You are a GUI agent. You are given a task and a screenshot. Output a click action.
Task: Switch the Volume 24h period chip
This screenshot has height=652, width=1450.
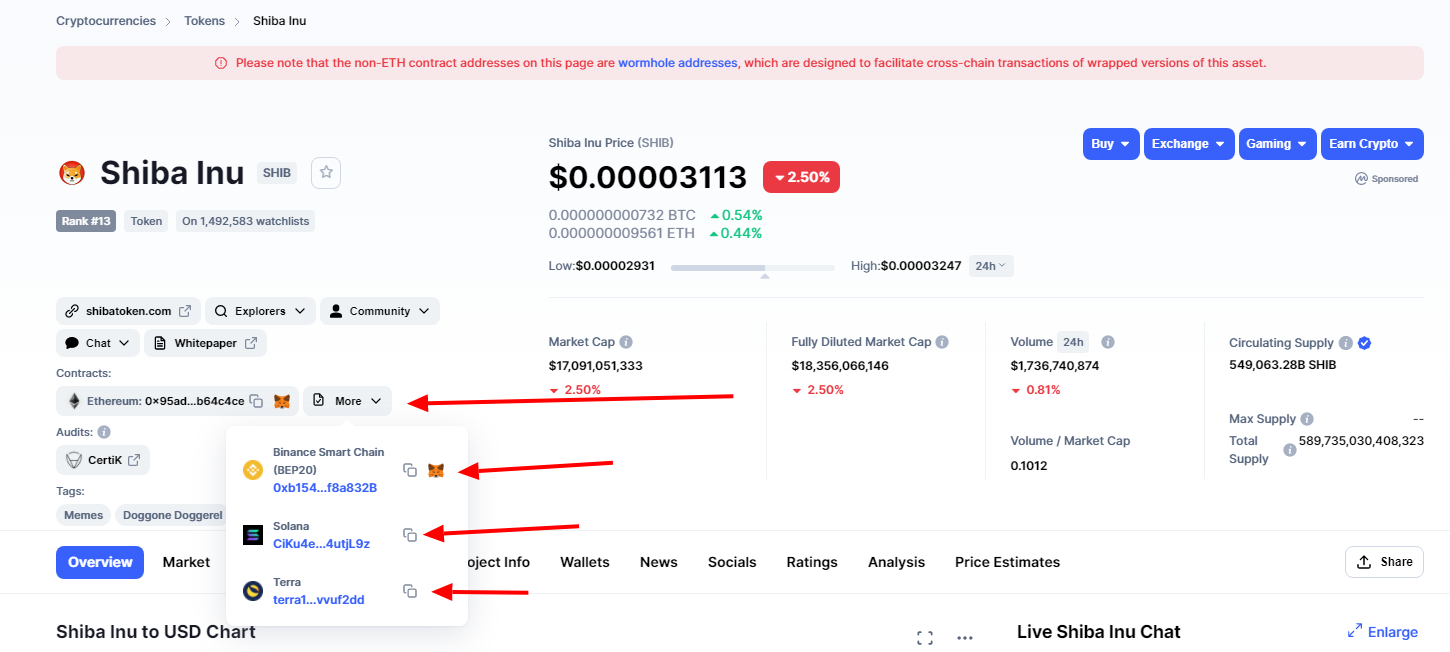(x=1074, y=342)
